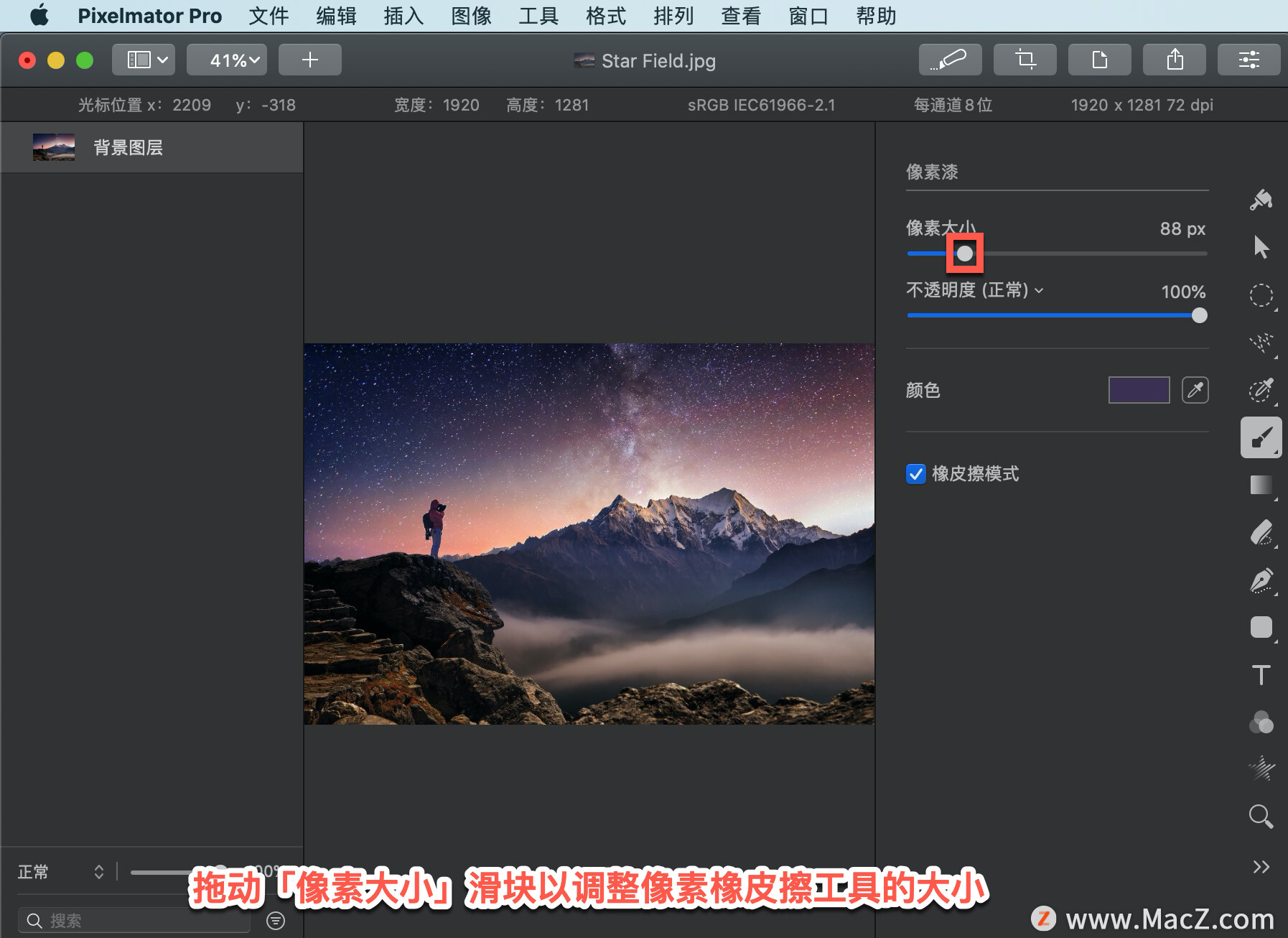Open the 不透明度 blend mode dropdown
Viewport: 1288px width, 938px height.
click(1039, 291)
